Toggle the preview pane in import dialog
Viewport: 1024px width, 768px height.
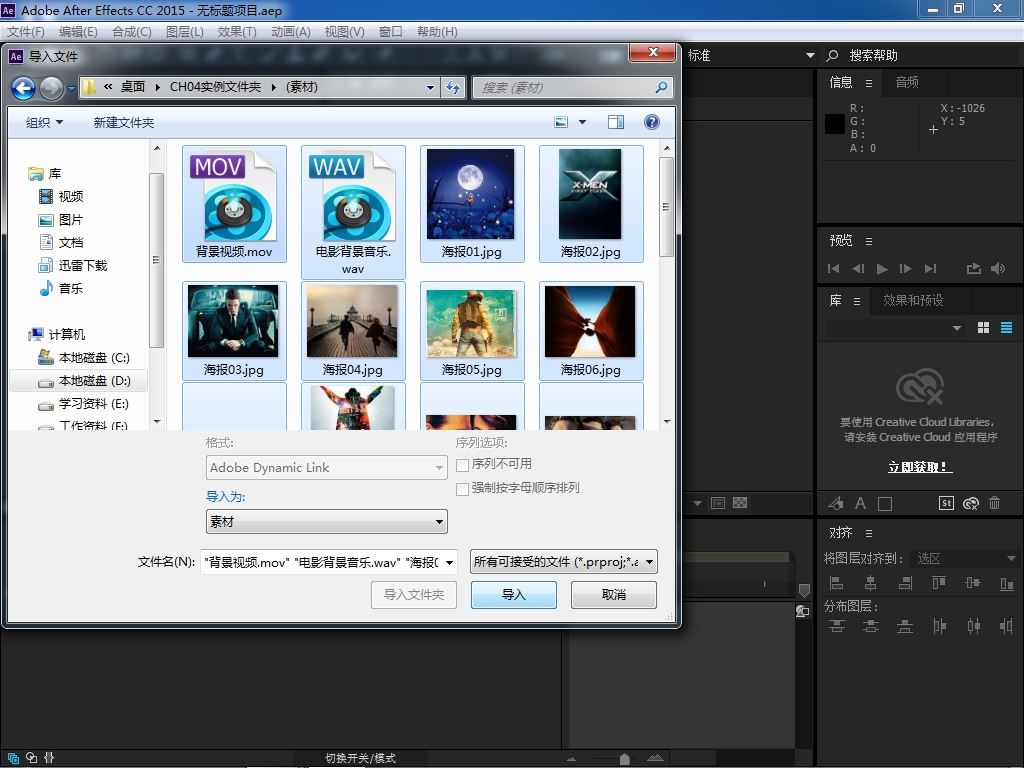(615, 122)
